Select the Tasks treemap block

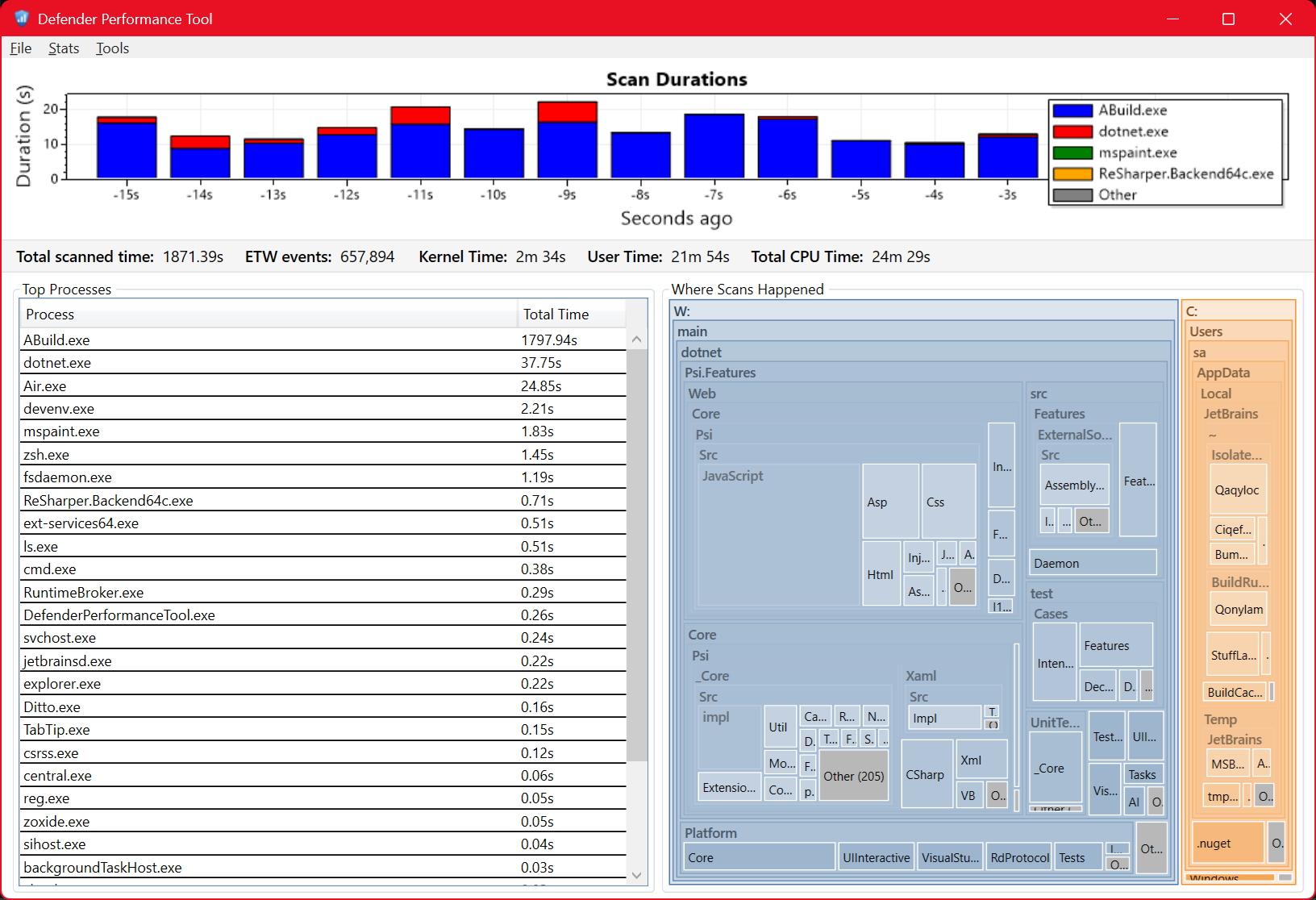pos(1143,774)
